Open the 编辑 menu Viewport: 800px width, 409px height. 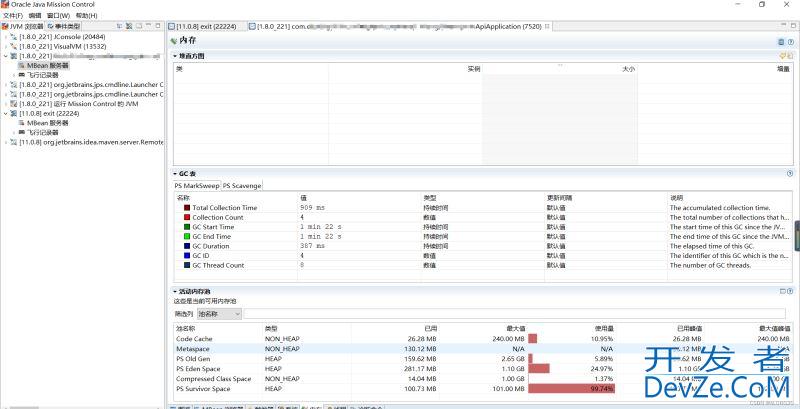[35, 16]
